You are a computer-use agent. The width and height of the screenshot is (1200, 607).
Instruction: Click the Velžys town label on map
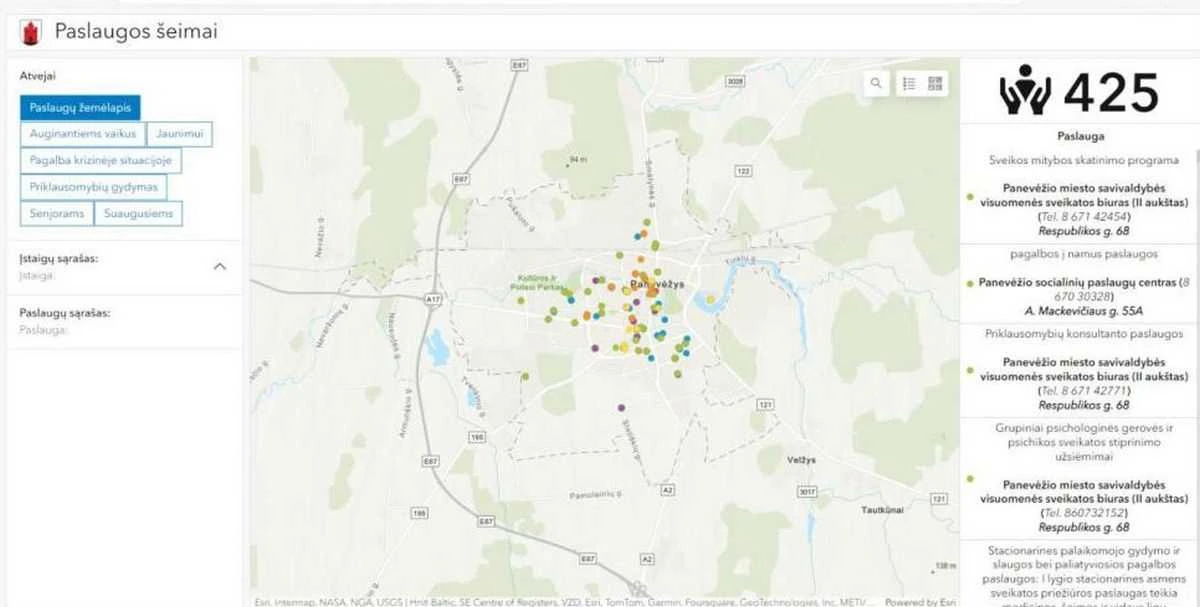click(x=800, y=459)
